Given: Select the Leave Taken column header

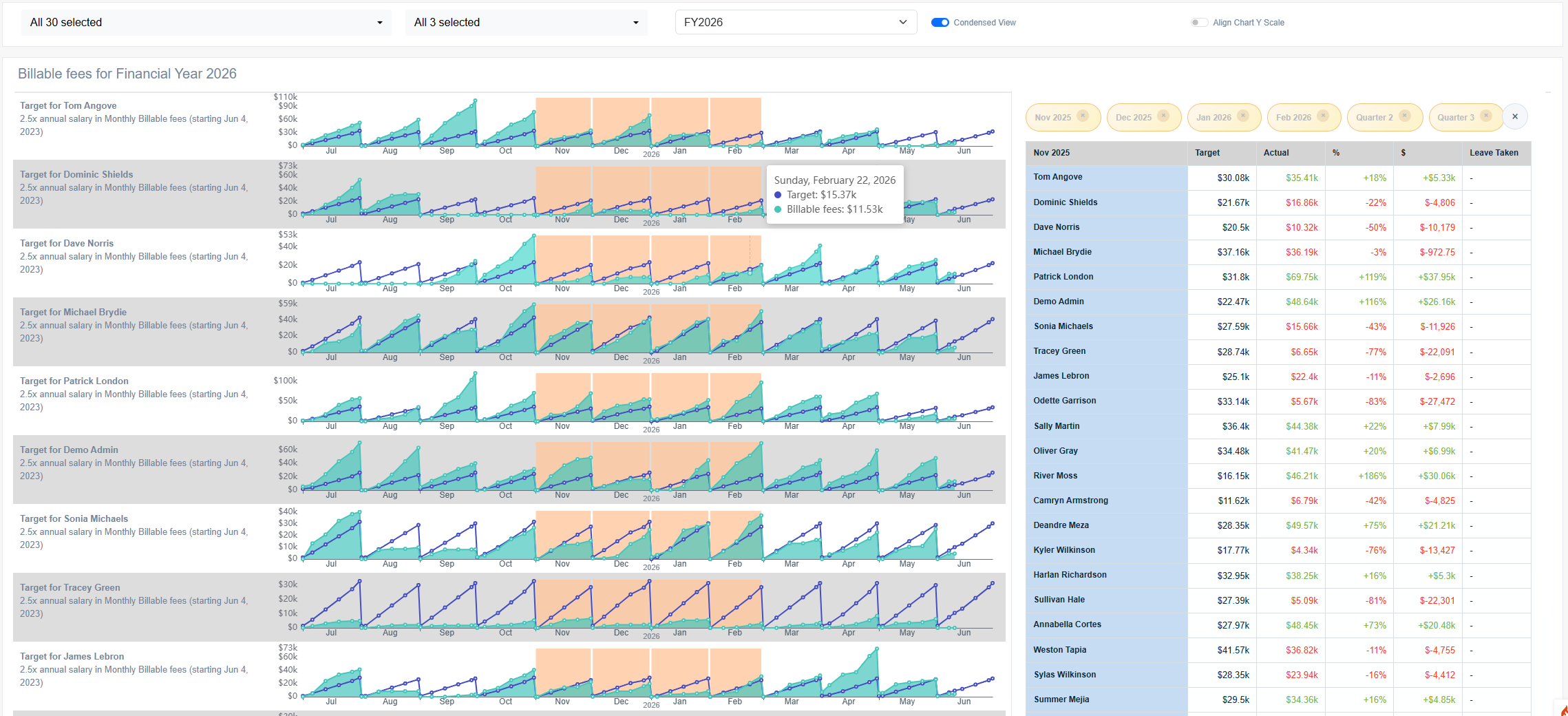Looking at the screenshot, I should (1494, 153).
